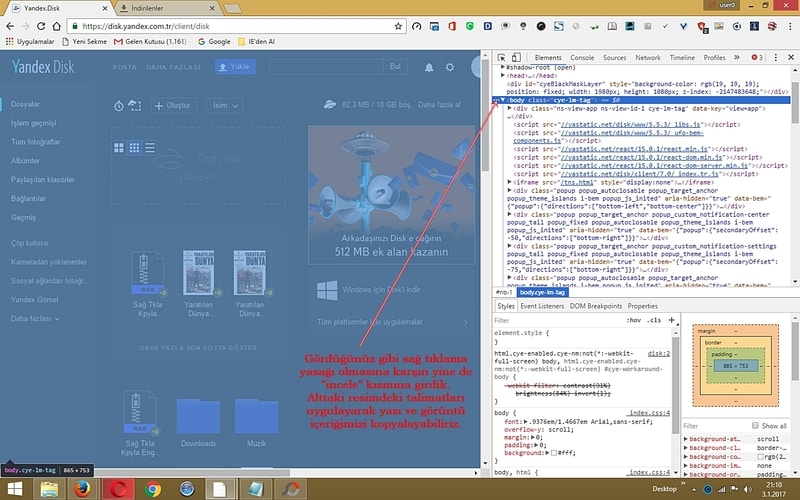The width and height of the screenshot is (800, 500).
Task: Click the camera upload icon beside the clock
Action: 135,105
